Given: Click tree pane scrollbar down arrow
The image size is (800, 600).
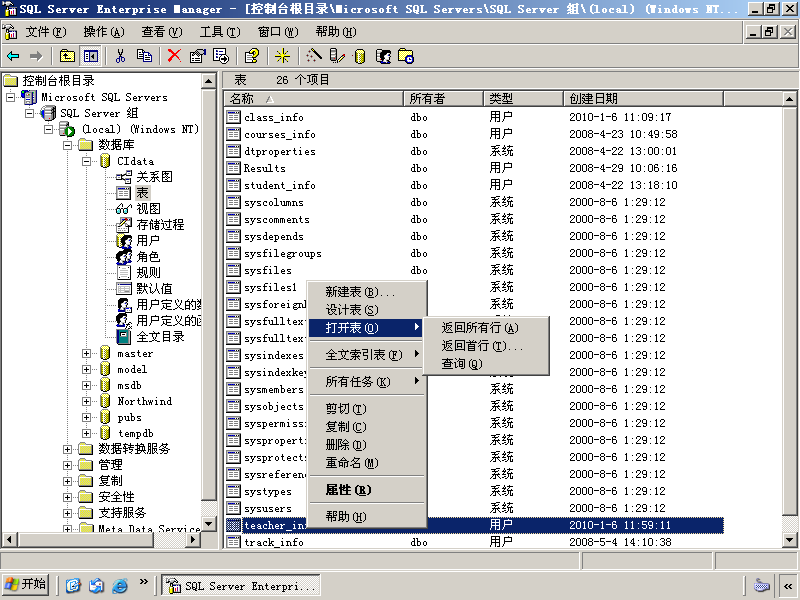Looking at the screenshot, I should click(209, 524).
